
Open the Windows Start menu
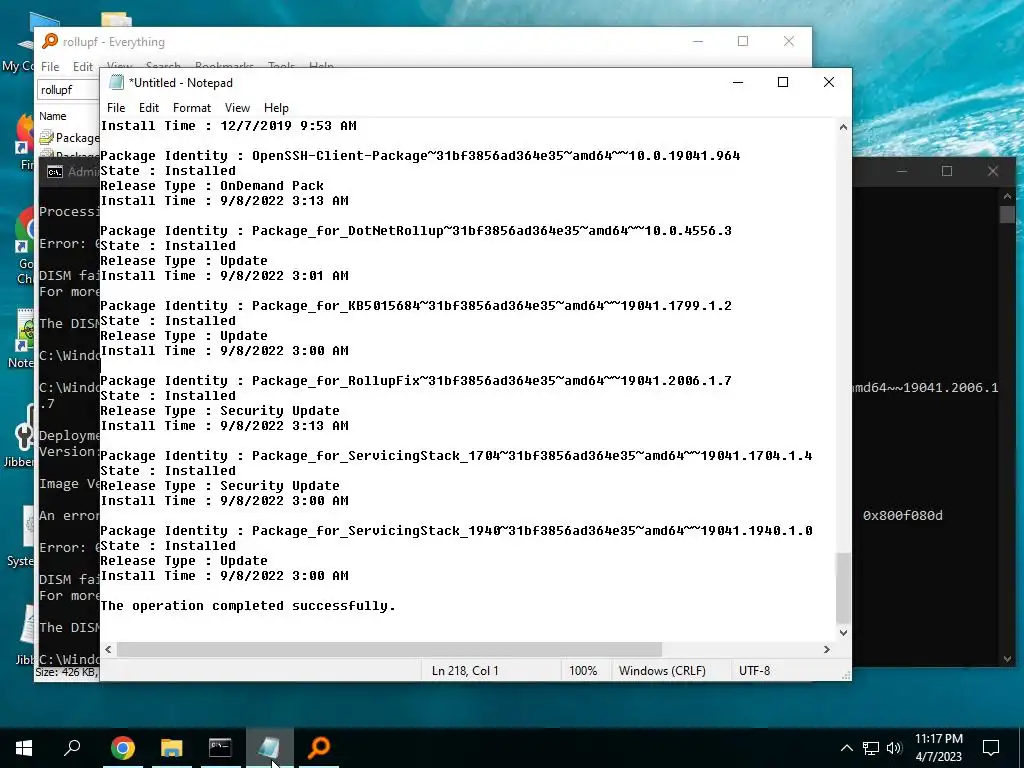click(24, 748)
